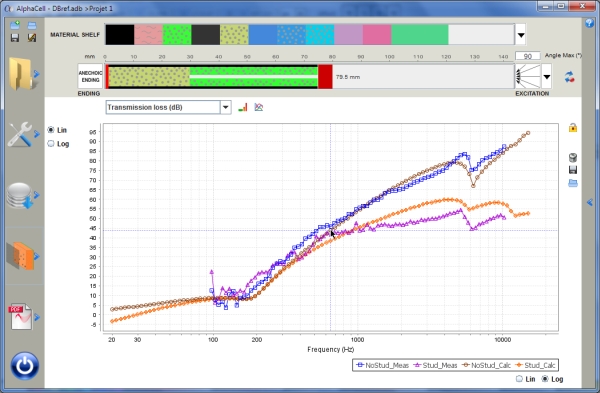
Task: Select Log for the vertical axis
Action: pos(51,144)
